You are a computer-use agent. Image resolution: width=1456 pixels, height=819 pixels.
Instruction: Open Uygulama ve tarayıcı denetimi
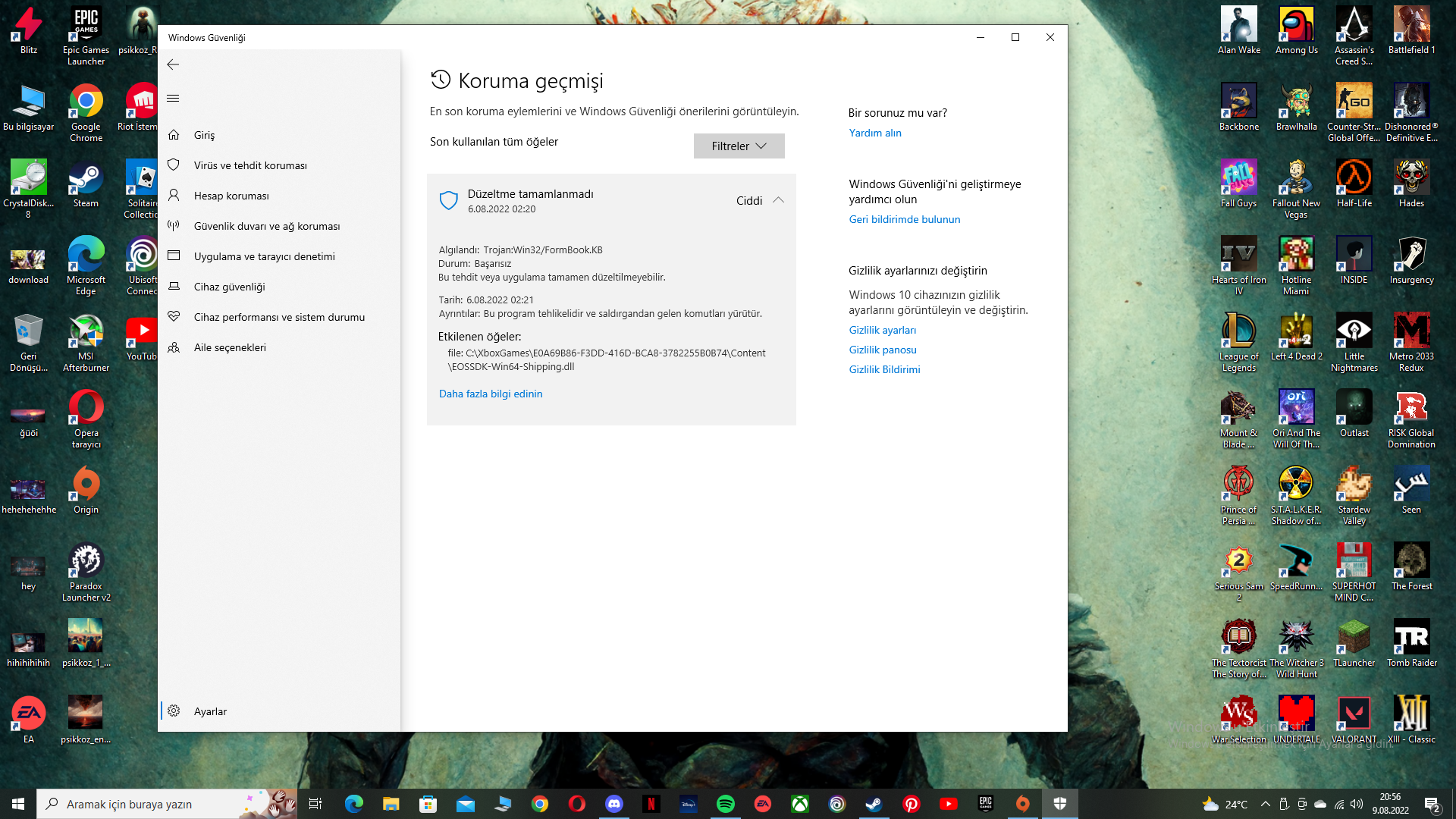pos(264,256)
